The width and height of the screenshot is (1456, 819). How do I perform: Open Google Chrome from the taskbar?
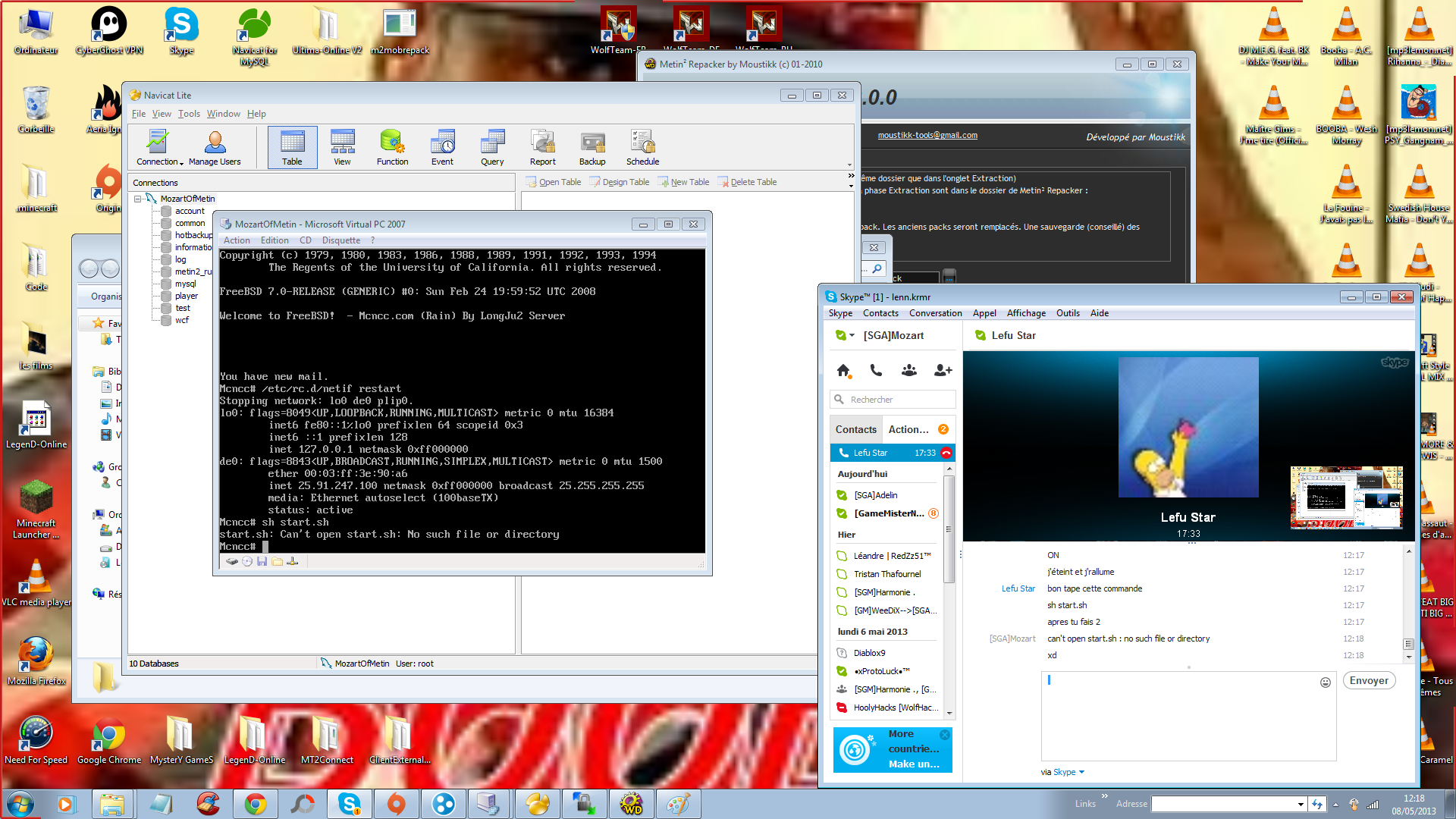click(255, 804)
